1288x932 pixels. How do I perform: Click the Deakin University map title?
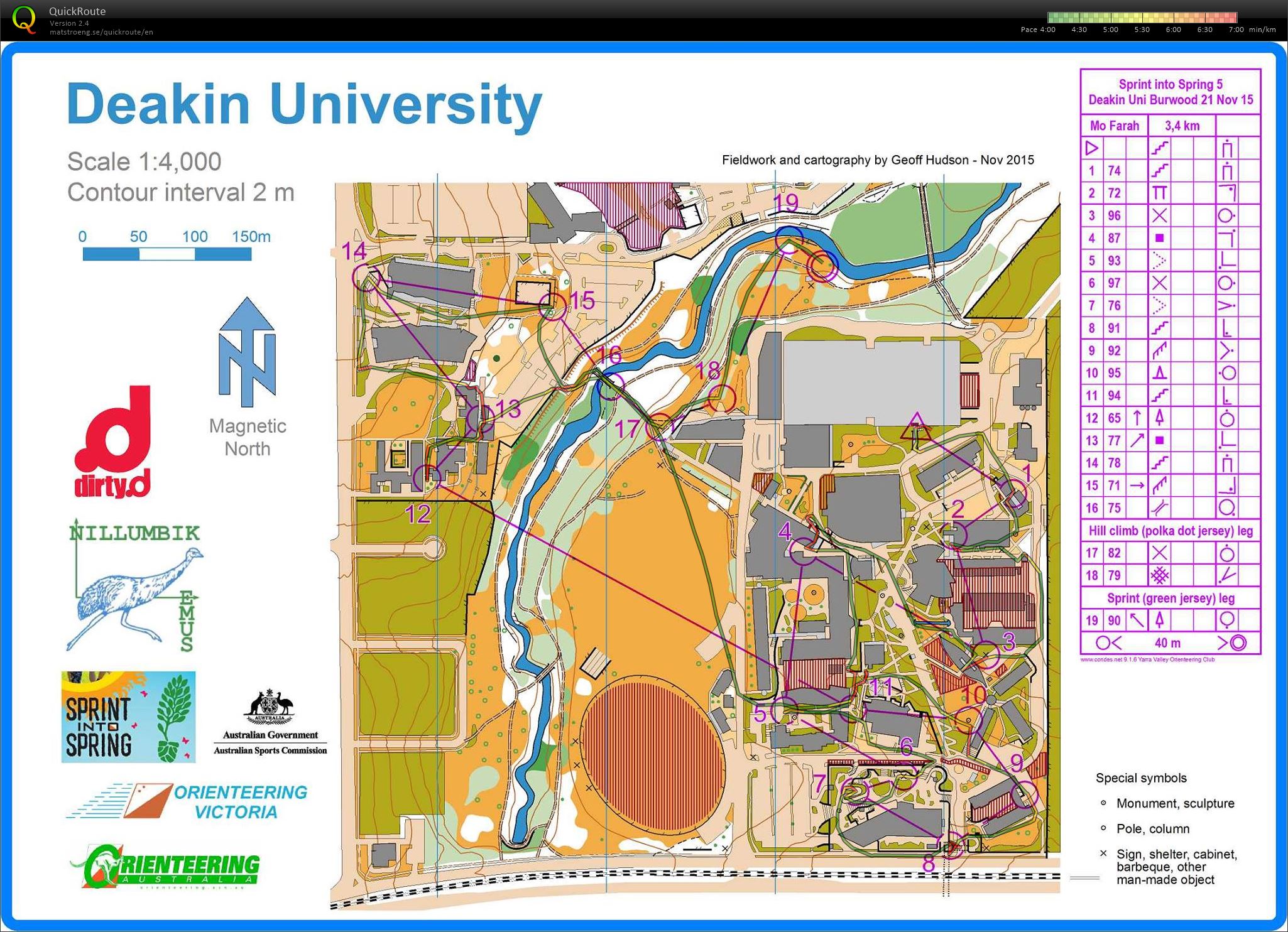point(304,105)
